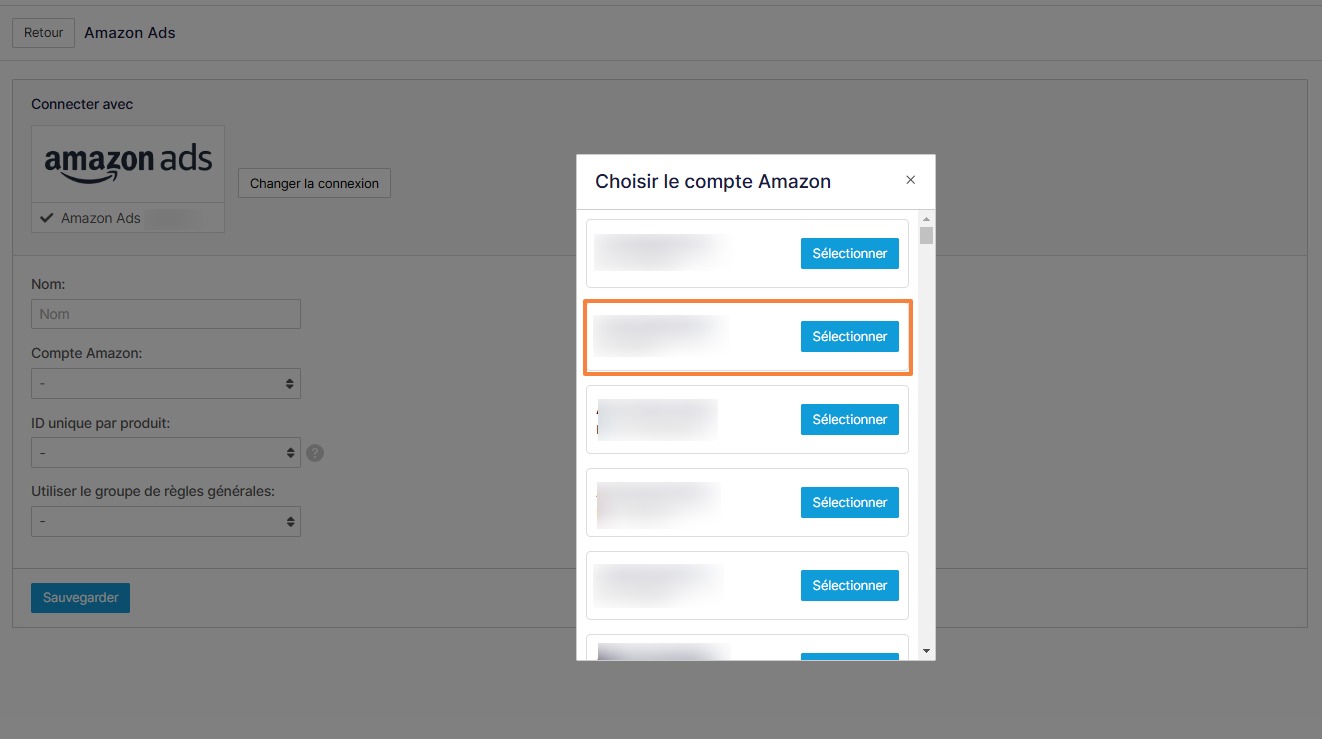Click the amazon ads logo
This screenshot has height=739, width=1322.
[128, 164]
